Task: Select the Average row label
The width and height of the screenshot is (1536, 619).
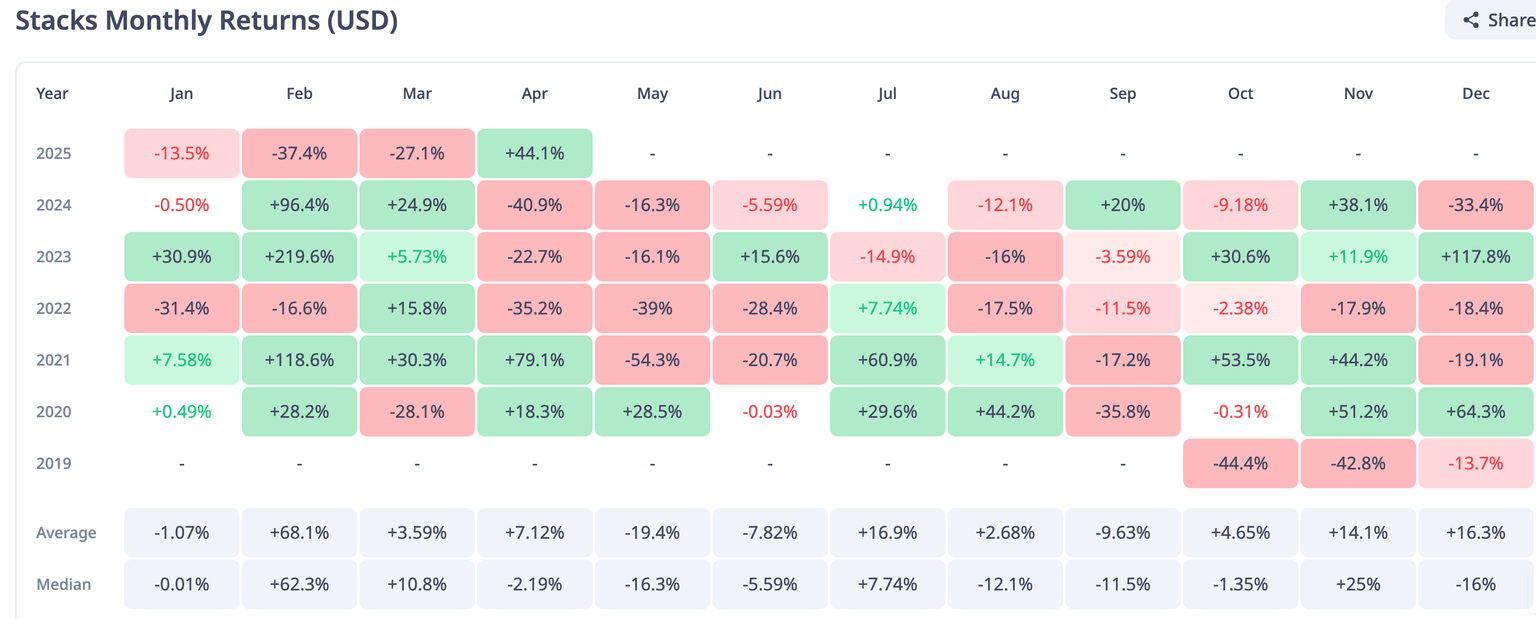Action: 66,533
